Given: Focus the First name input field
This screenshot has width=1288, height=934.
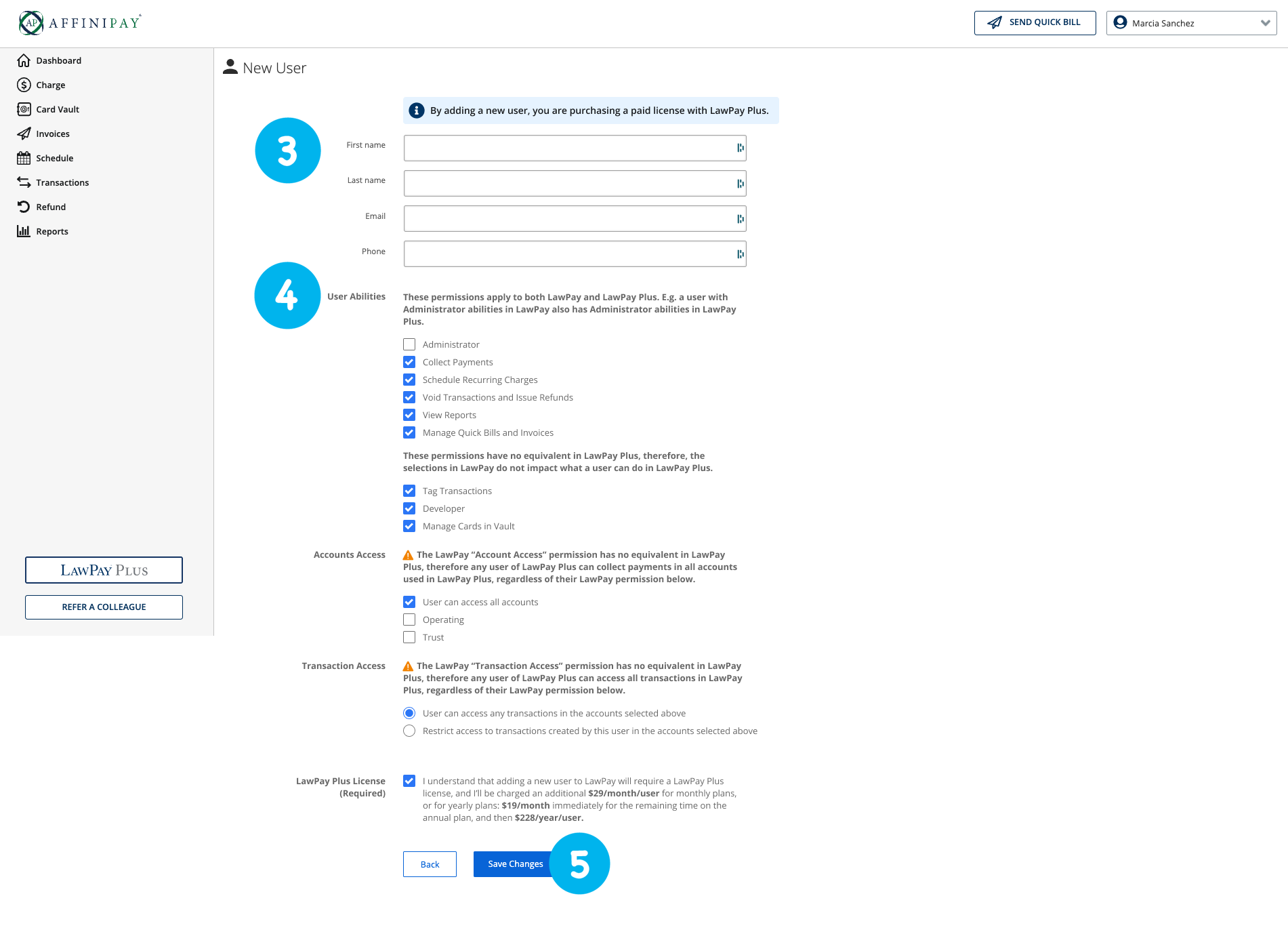Looking at the screenshot, I should point(569,148).
